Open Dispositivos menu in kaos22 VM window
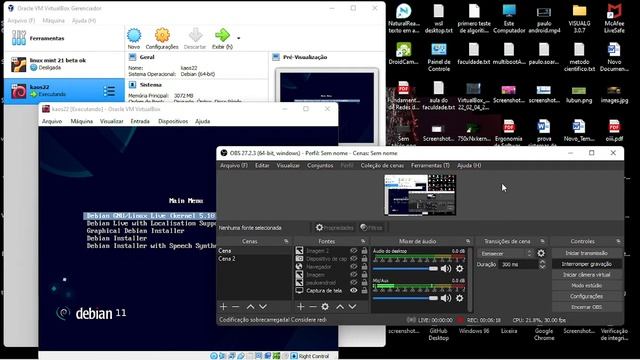Viewport: 640px width, 360px height. (x=173, y=121)
